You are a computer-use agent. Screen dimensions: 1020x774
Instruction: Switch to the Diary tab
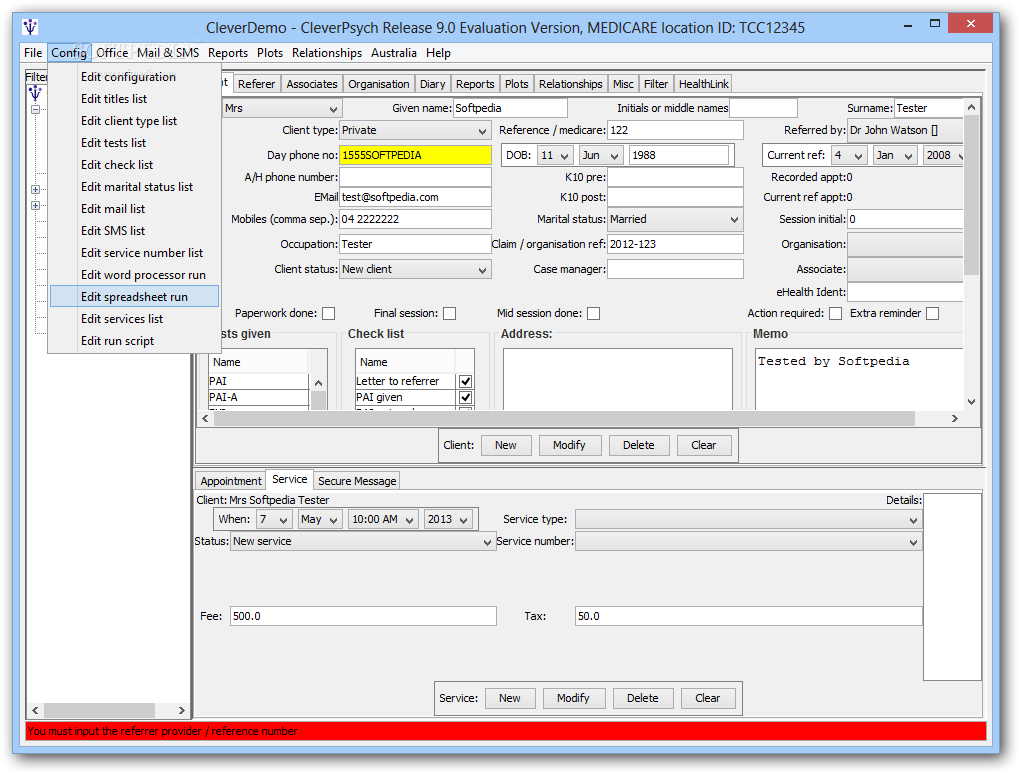(433, 84)
